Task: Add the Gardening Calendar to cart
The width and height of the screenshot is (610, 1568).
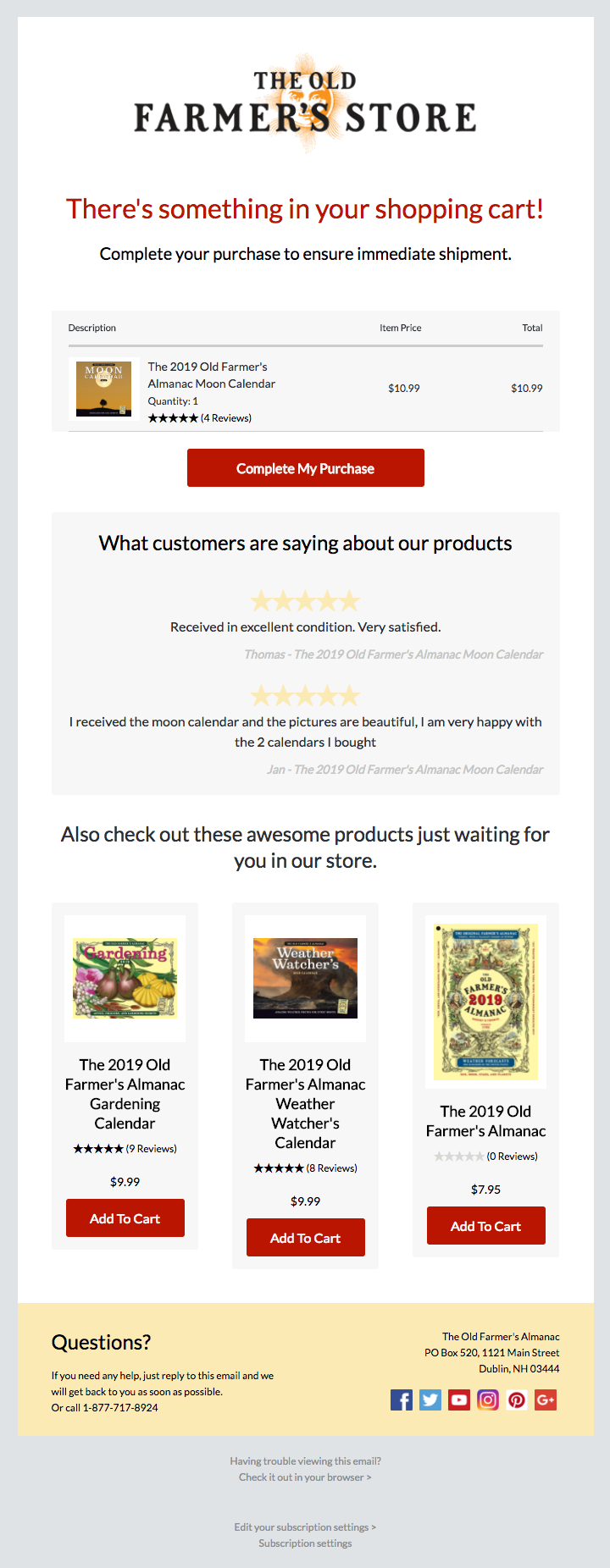Action: click(125, 1218)
